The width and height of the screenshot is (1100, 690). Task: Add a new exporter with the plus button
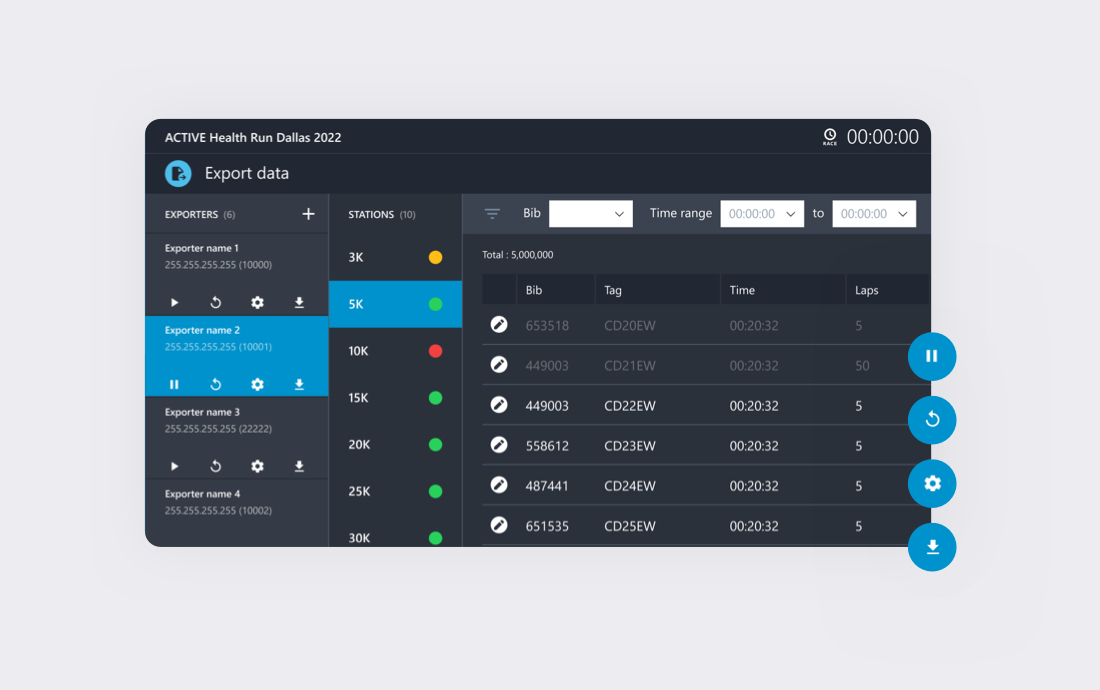(x=308, y=213)
